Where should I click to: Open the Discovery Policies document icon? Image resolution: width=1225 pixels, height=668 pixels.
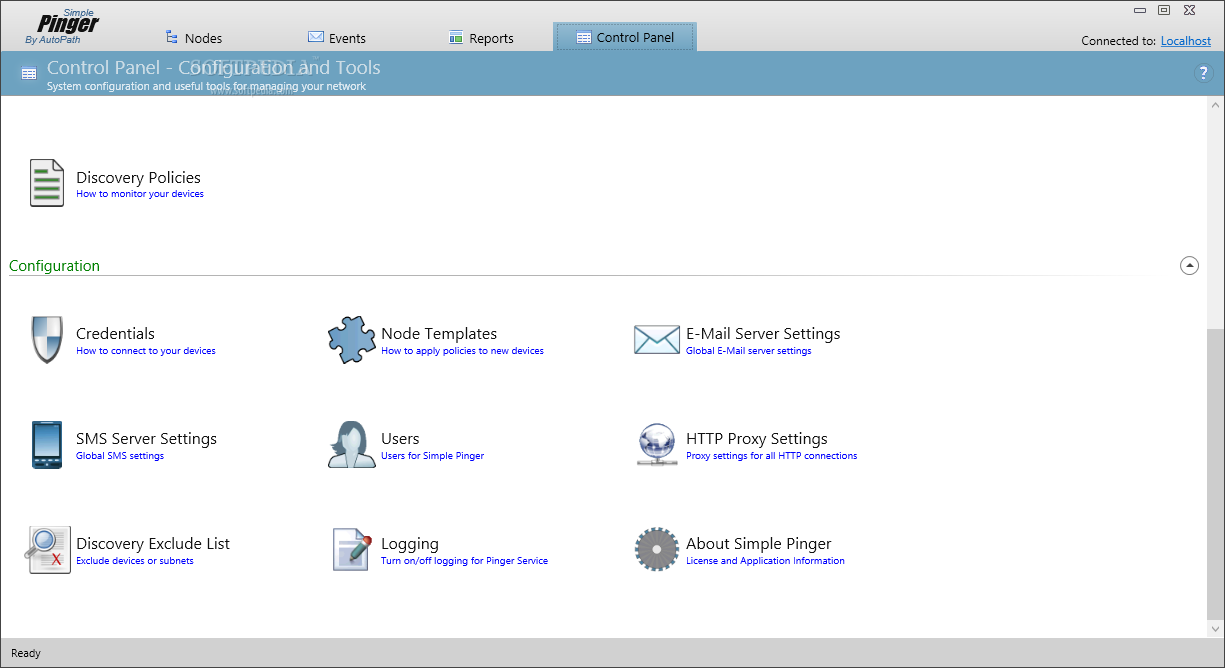[47, 183]
